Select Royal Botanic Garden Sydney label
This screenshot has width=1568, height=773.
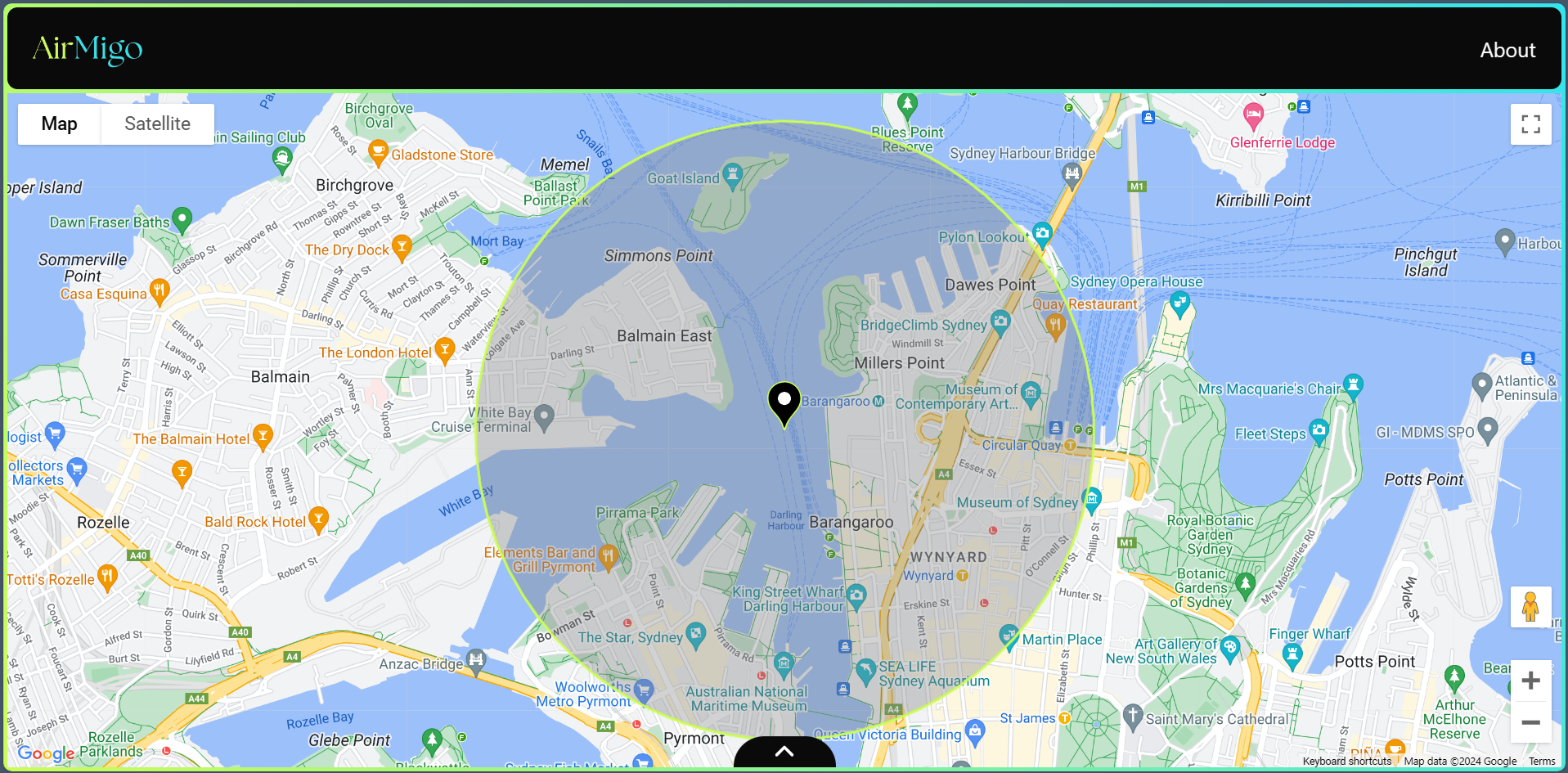[1210, 534]
